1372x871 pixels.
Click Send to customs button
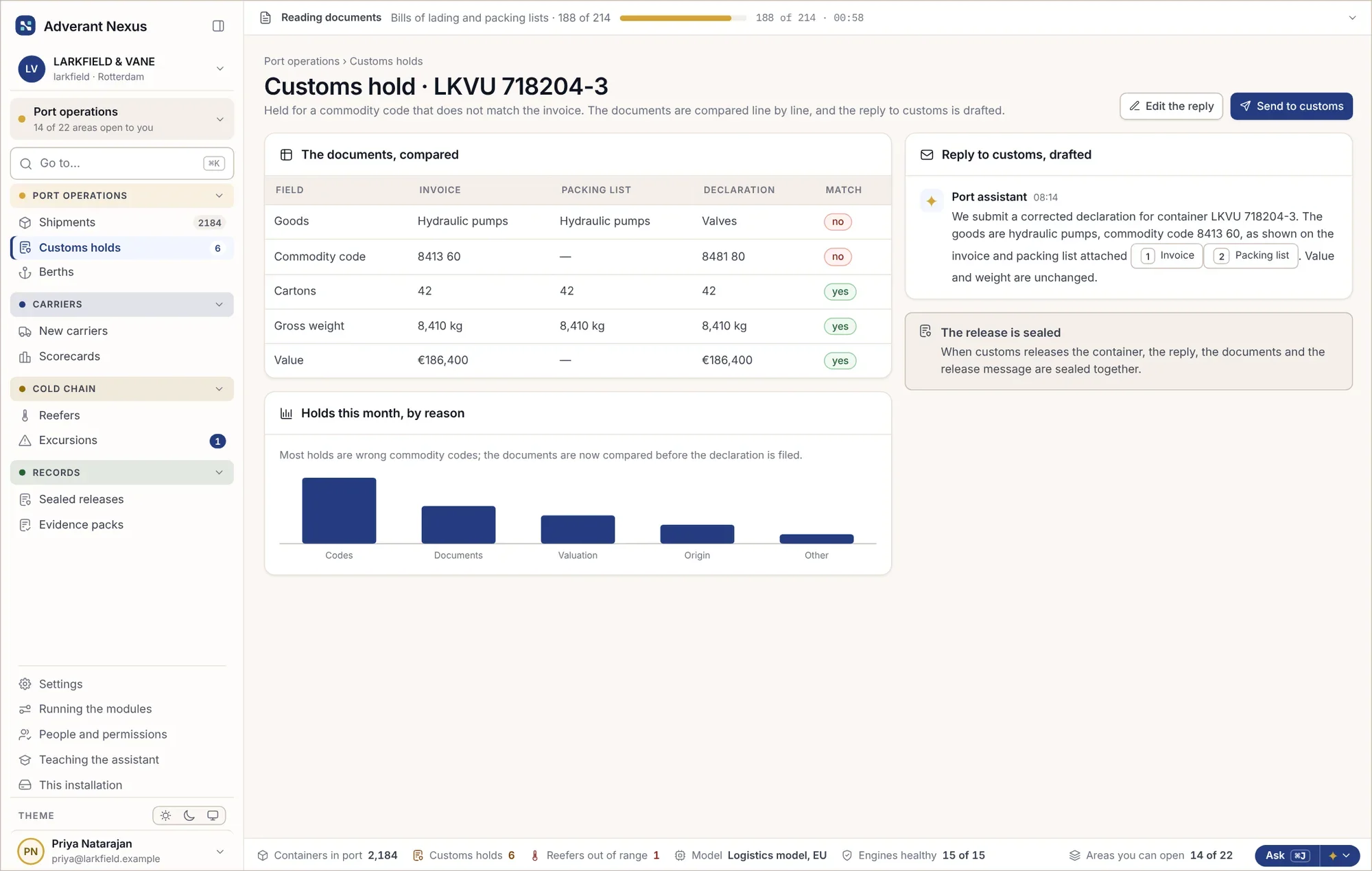point(1291,106)
